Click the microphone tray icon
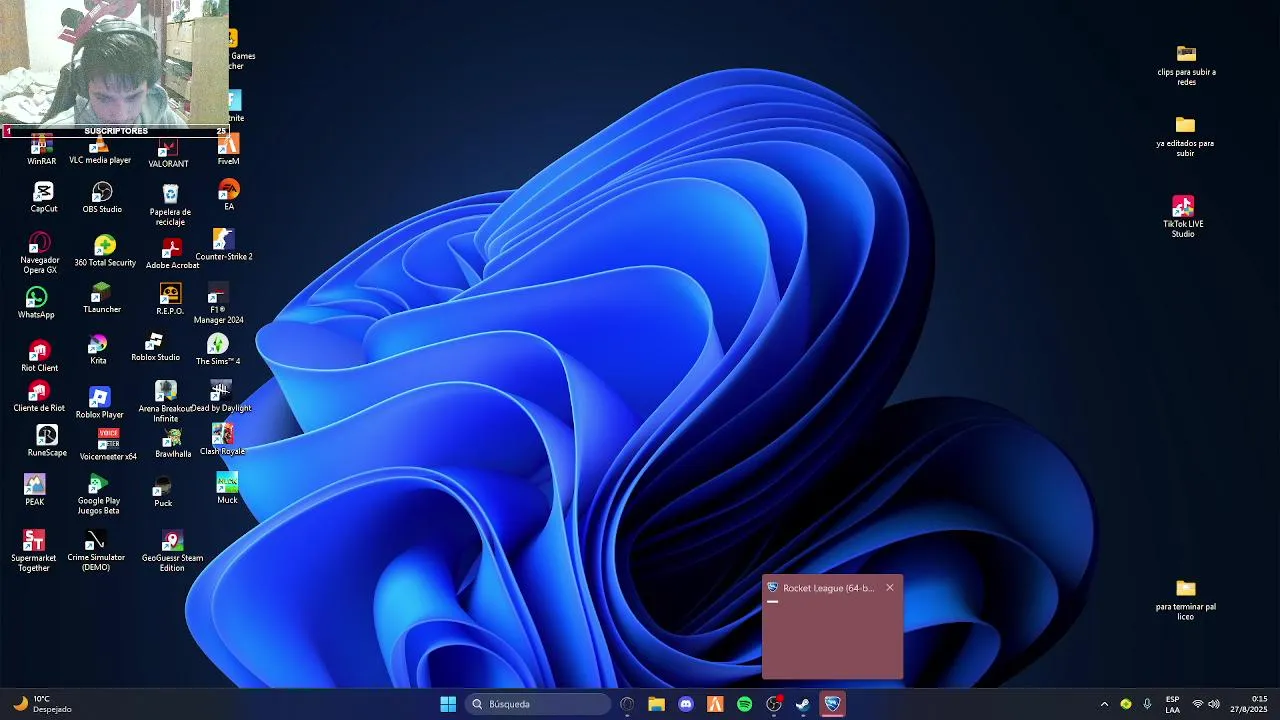The width and height of the screenshot is (1280, 720). (1147, 704)
